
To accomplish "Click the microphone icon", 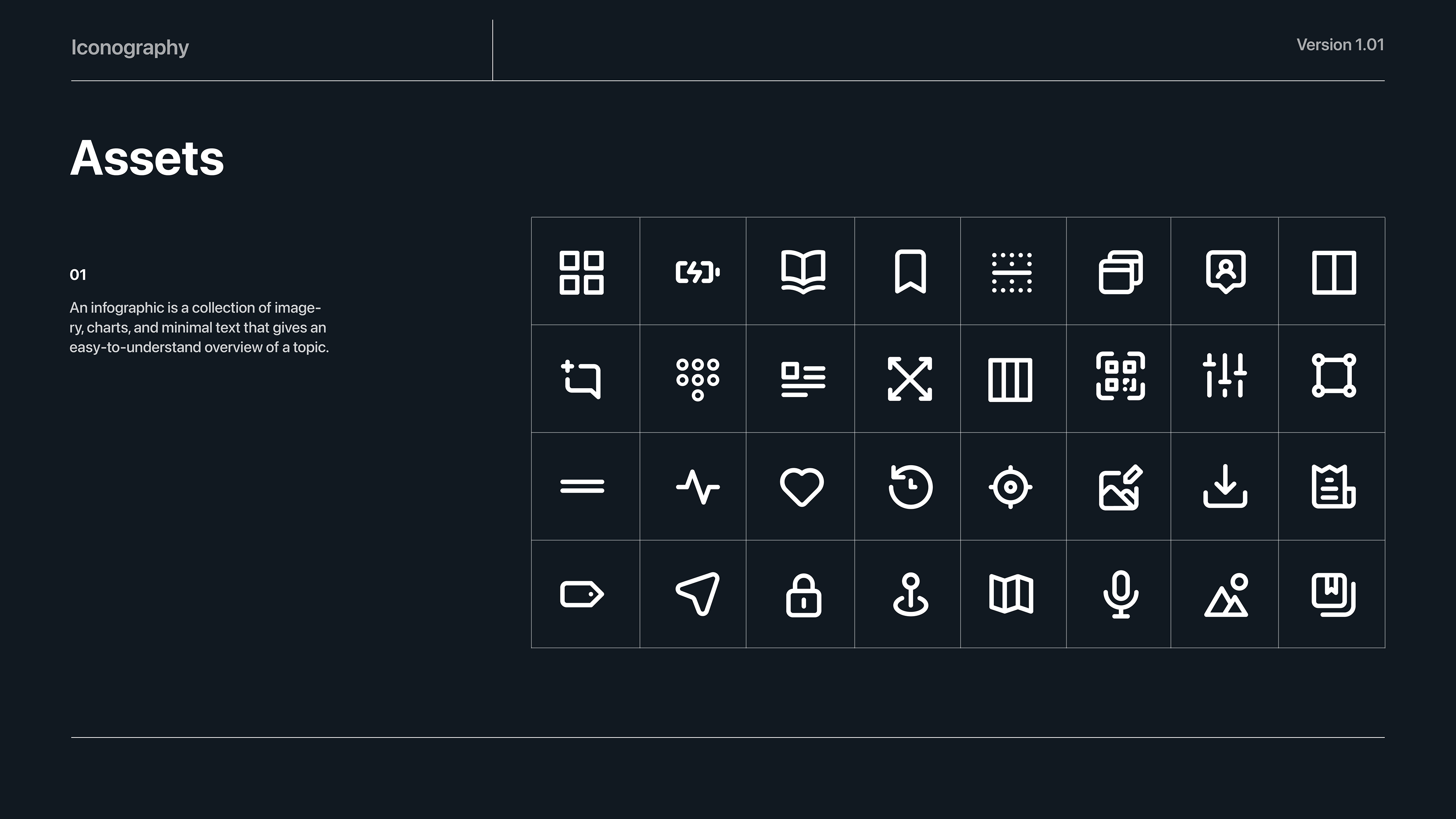I will (x=1120, y=595).
